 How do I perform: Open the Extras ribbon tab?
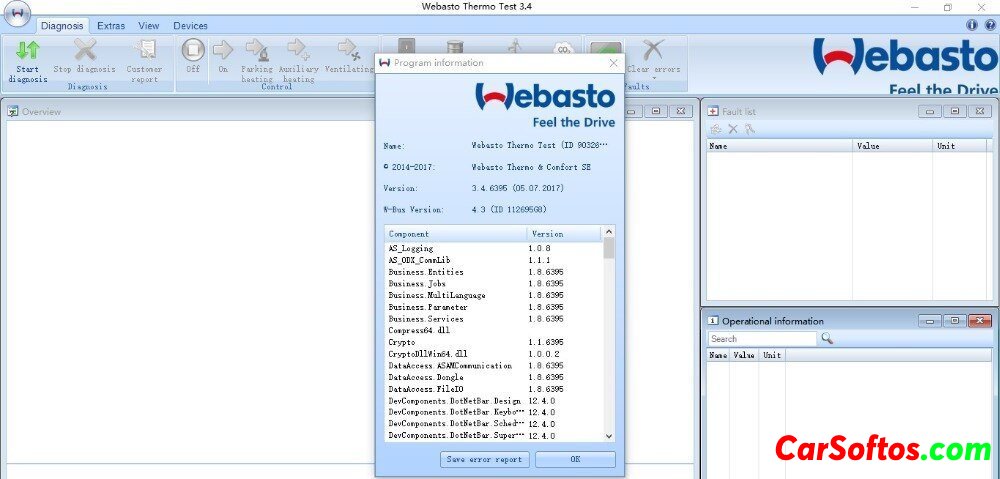click(111, 26)
